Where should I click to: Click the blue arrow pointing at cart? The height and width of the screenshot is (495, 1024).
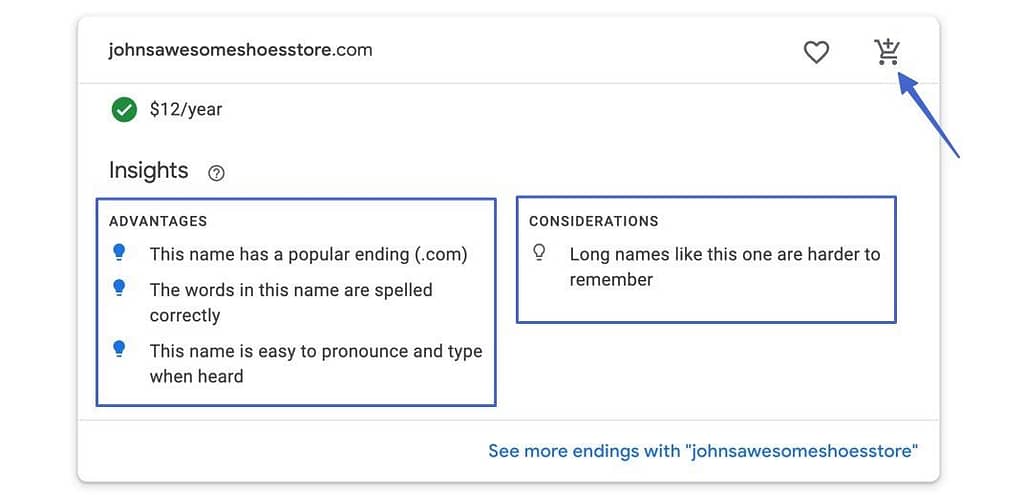click(928, 114)
